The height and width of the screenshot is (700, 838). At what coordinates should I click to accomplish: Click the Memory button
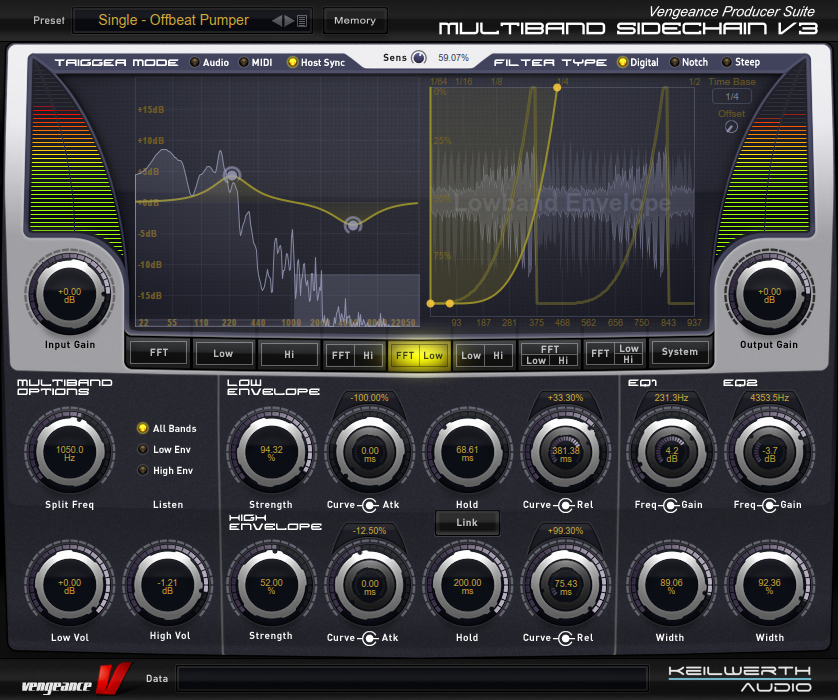click(x=355, y=19)
